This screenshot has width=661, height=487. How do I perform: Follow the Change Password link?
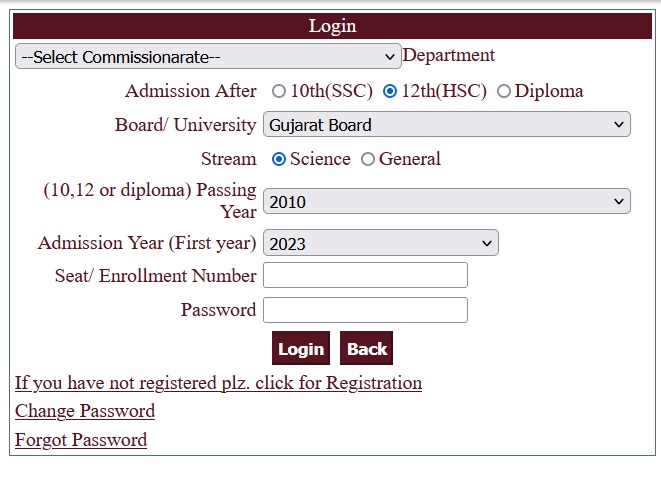click(x=85, y=411)
